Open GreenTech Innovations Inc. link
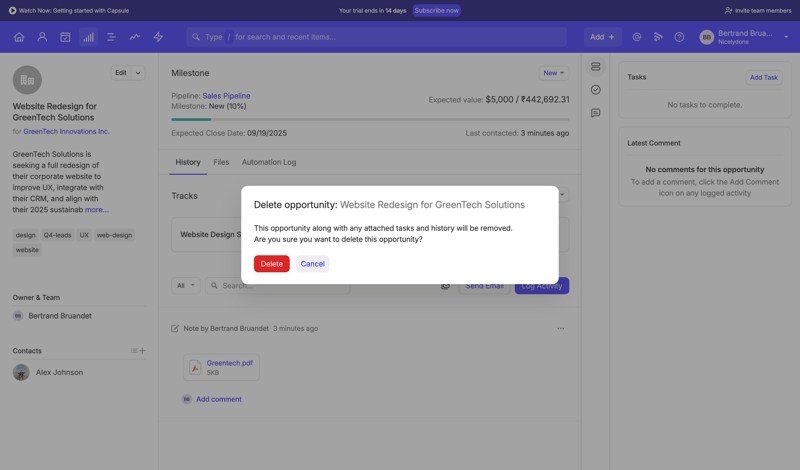 pos(66,131)
